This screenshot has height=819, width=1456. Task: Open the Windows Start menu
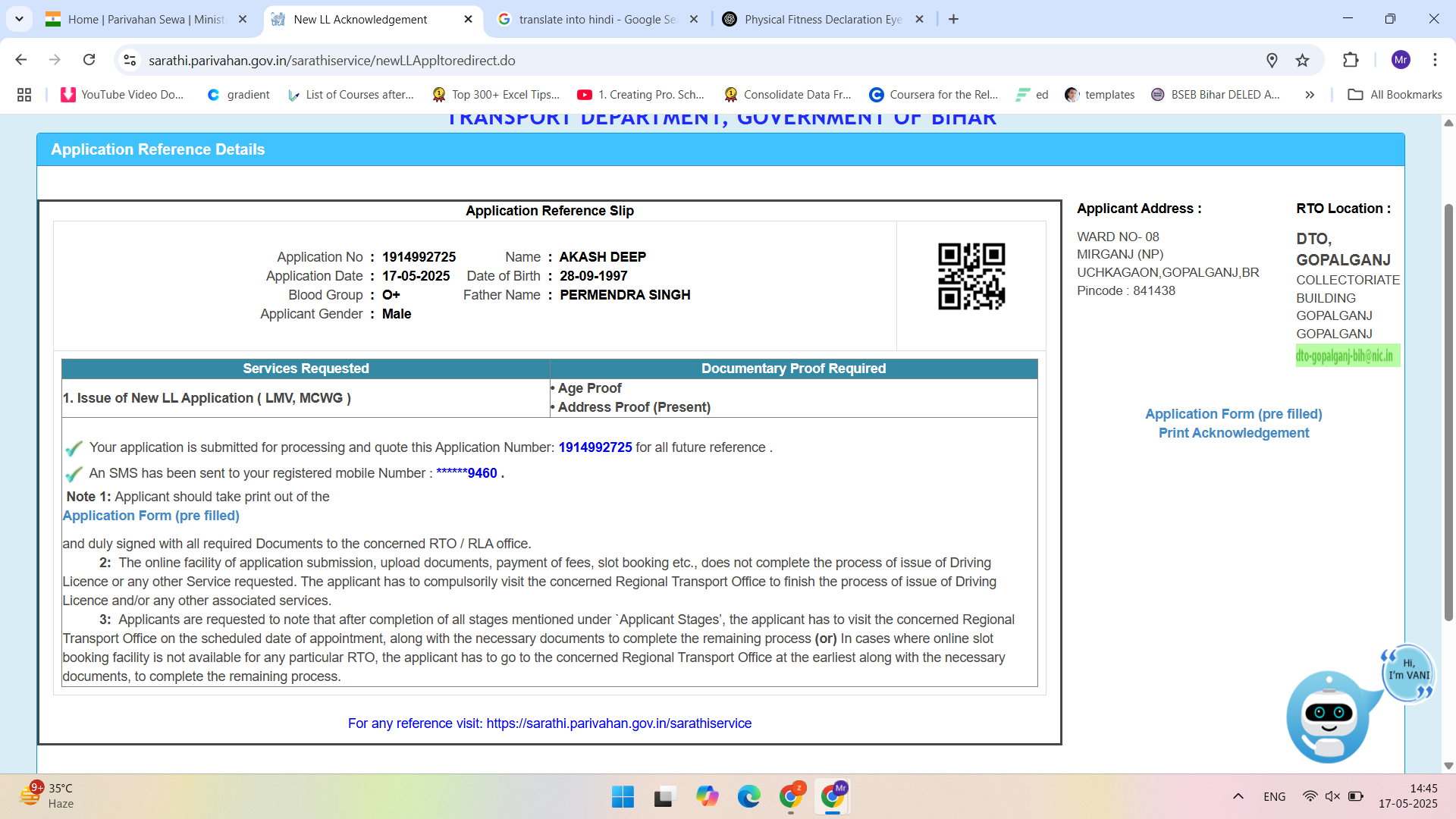click(623, 796)
